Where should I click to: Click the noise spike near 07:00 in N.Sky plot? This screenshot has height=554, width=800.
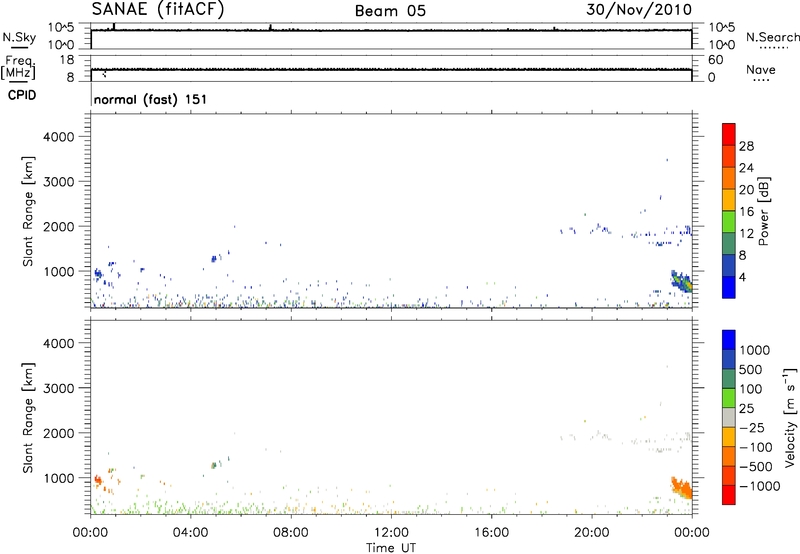click(270, 28)
